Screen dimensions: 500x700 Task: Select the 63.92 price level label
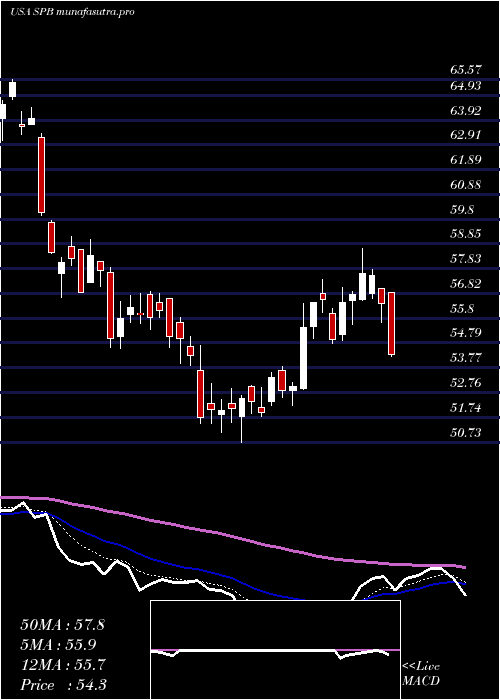click(466, 111)
